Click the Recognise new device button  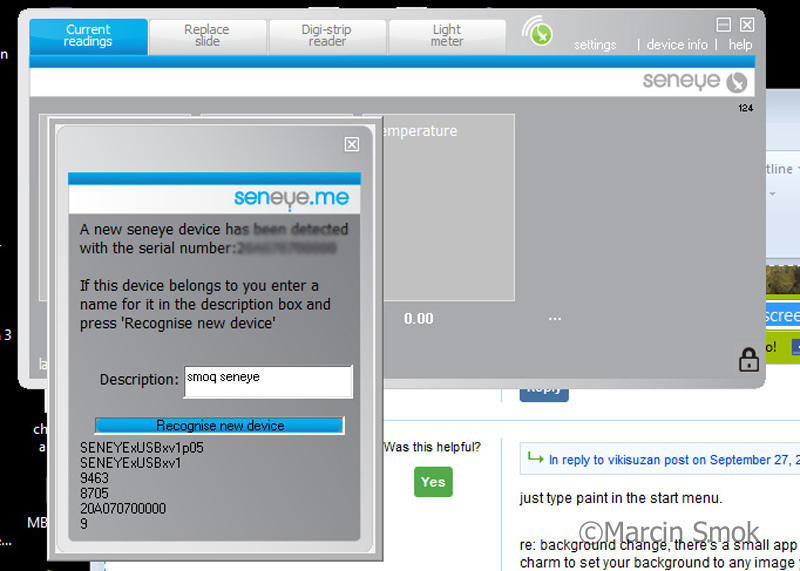coord(220,426)
